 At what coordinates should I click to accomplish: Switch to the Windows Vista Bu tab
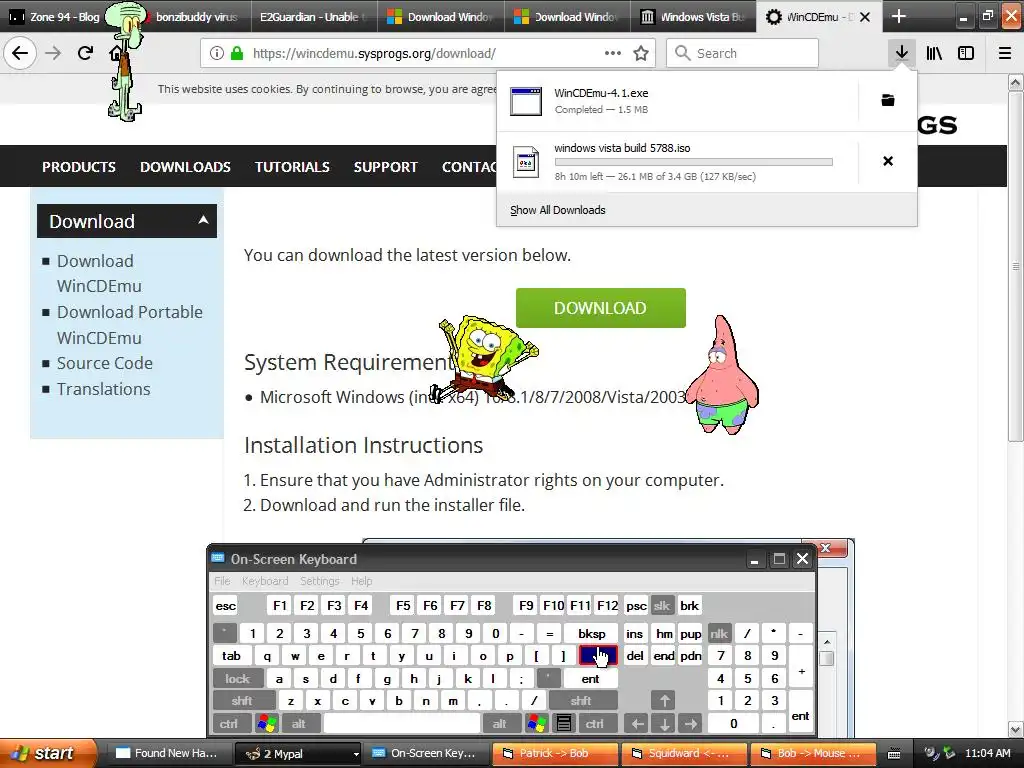[x=693, y=17]
